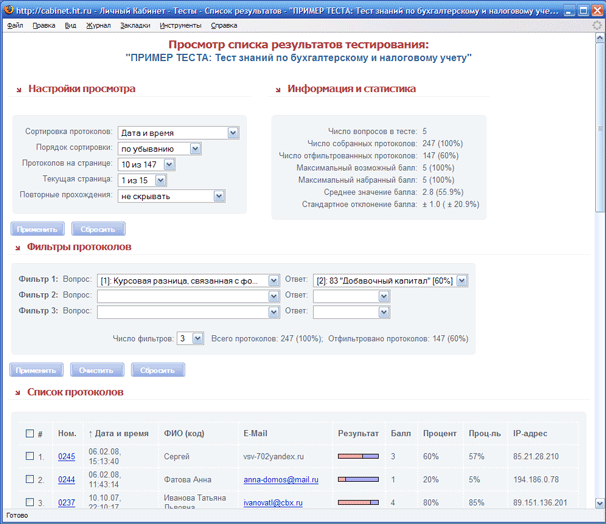Screen dimensions: 606x524
Task: Click email link ivanovatl@cbx.ru
Action: click(x=273, y=502)
